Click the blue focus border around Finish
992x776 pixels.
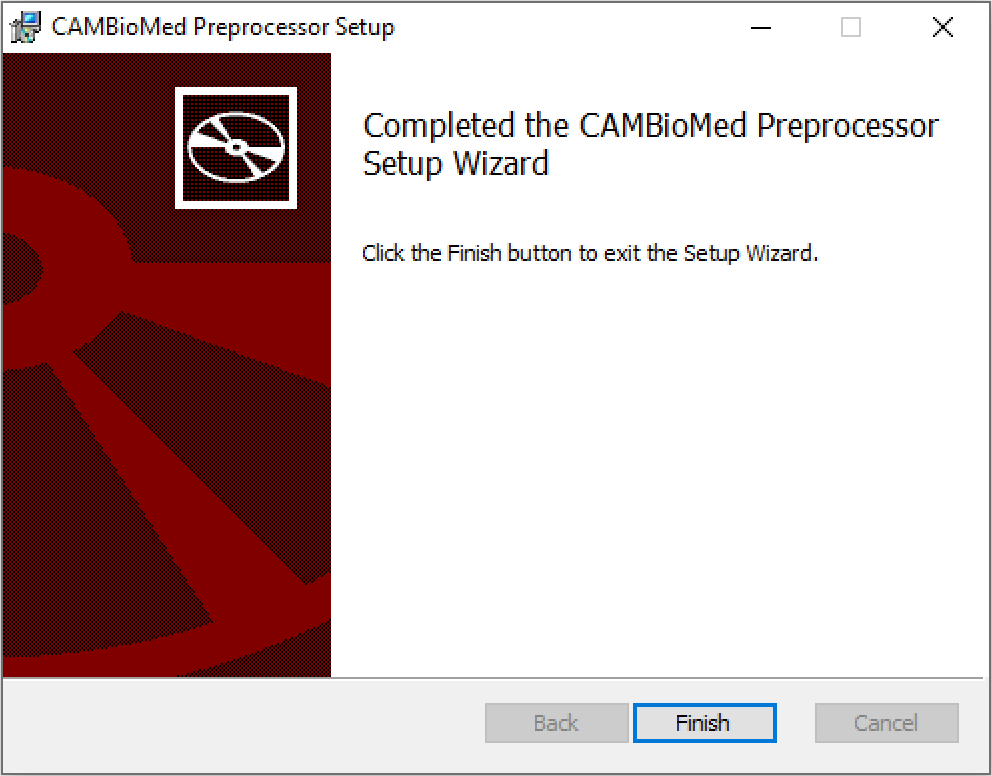[x=704, y=704]
